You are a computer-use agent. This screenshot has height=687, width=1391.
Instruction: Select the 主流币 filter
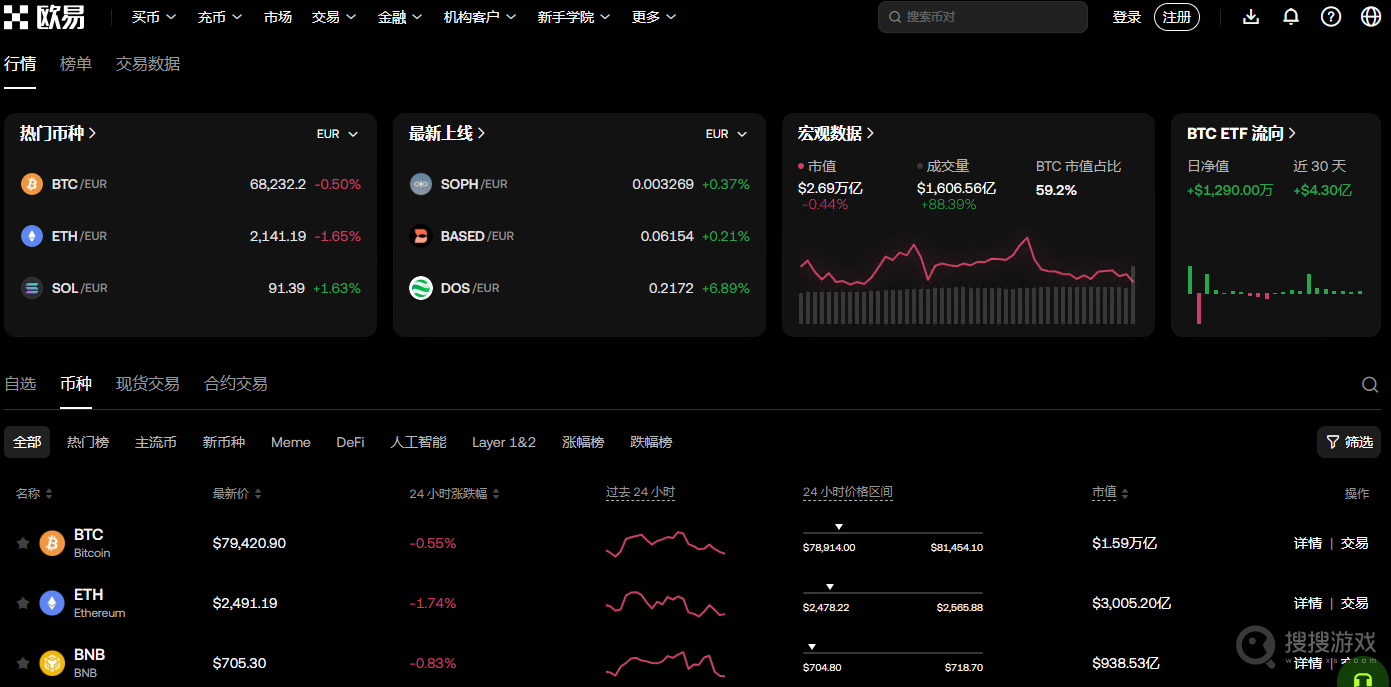coord(156,442)
